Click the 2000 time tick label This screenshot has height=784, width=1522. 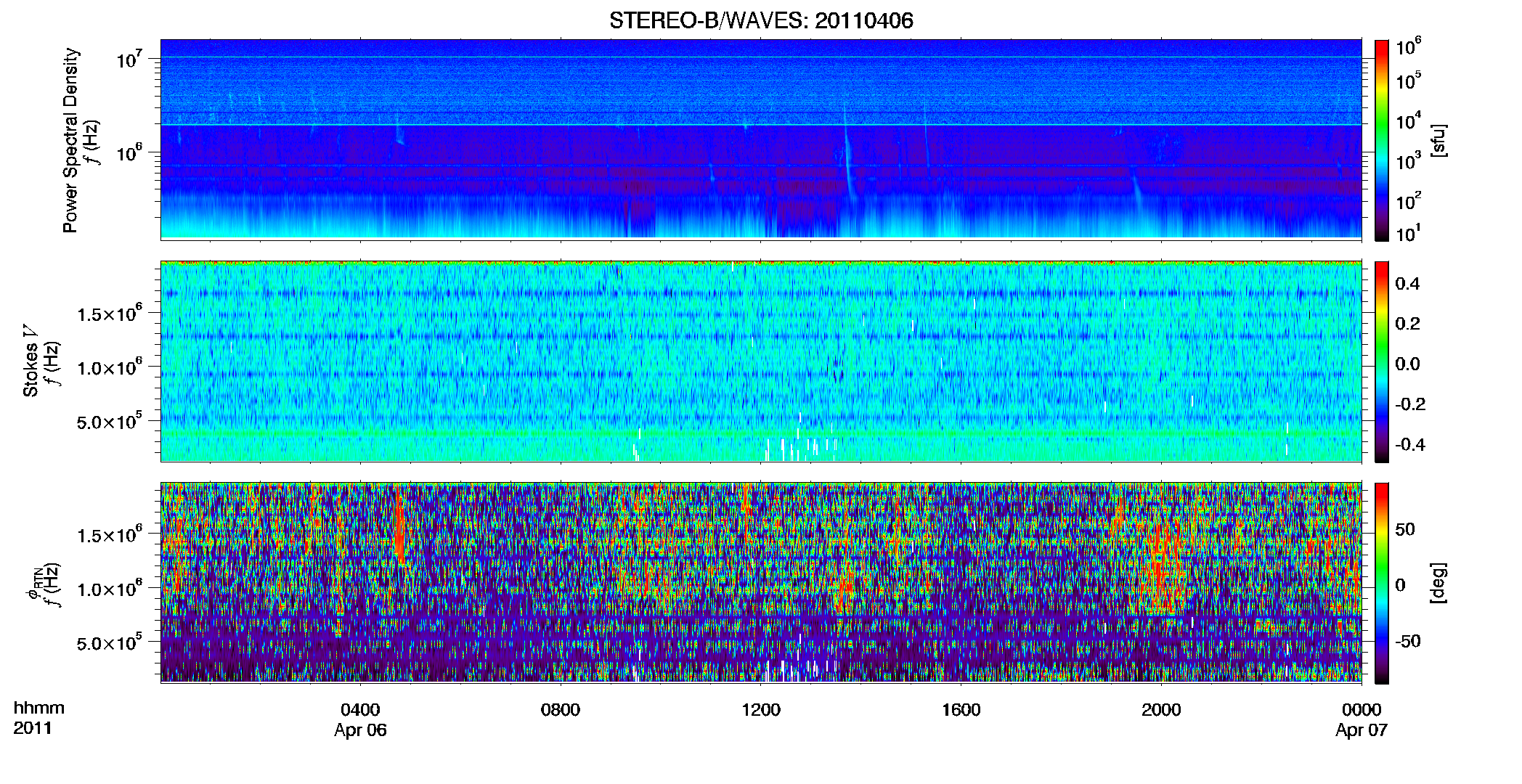click(1161, 710)
